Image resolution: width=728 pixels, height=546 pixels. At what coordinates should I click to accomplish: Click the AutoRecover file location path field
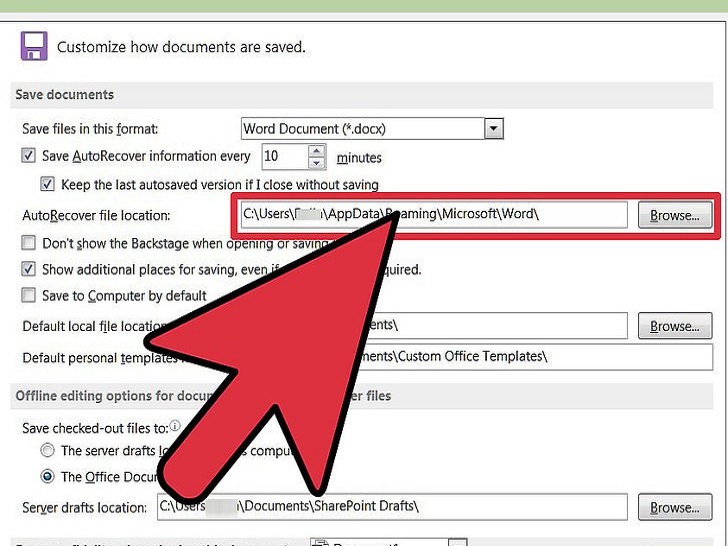tap(434, 214)
